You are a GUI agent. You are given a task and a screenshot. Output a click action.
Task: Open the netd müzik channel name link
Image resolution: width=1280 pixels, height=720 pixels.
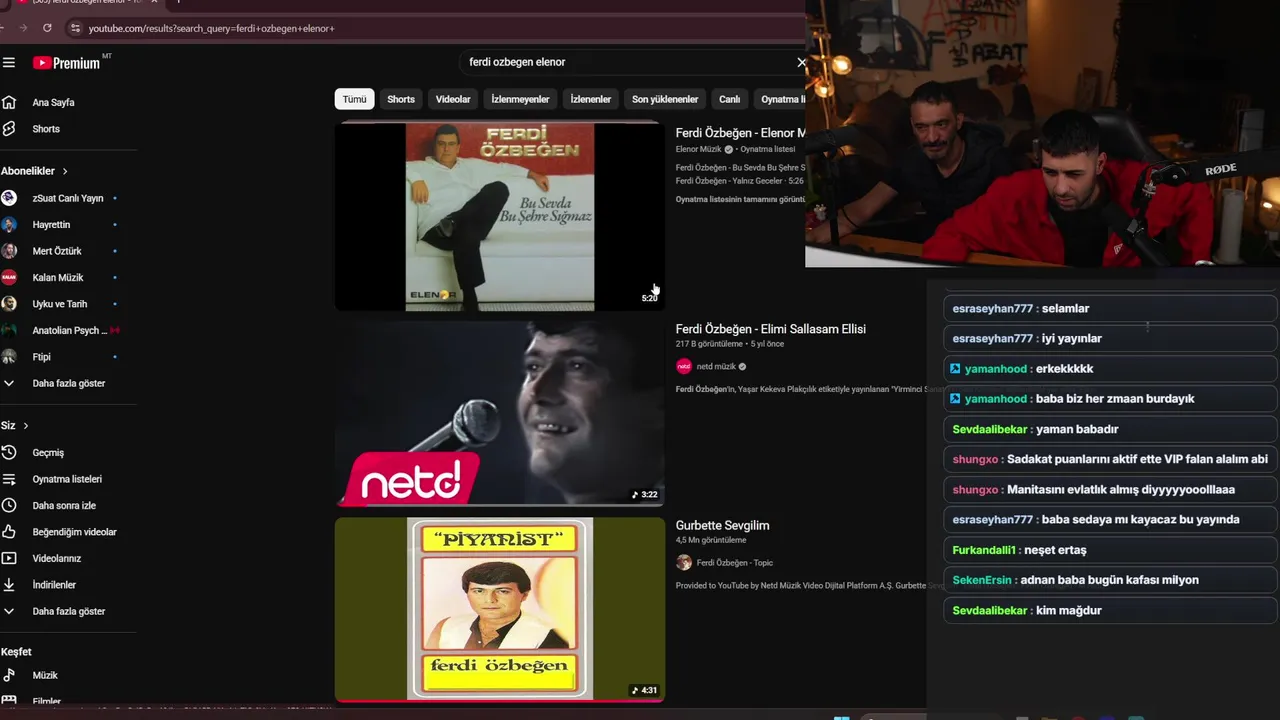tap(716, 367)
